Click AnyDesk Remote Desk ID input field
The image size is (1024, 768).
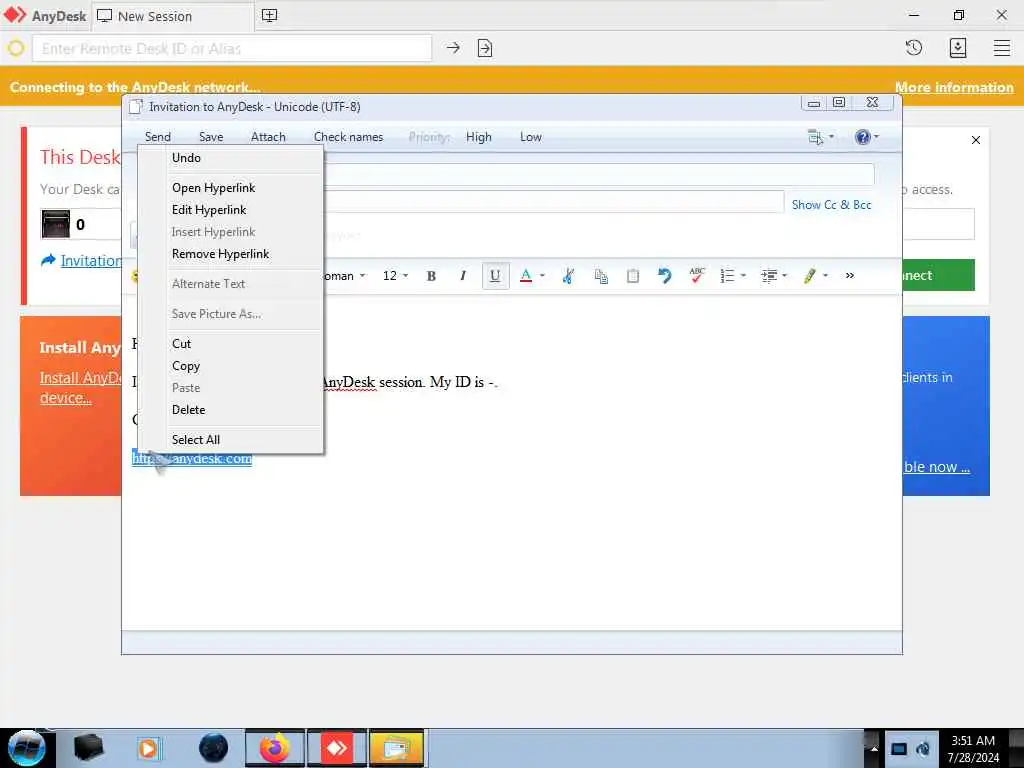(x=232, y=48)
